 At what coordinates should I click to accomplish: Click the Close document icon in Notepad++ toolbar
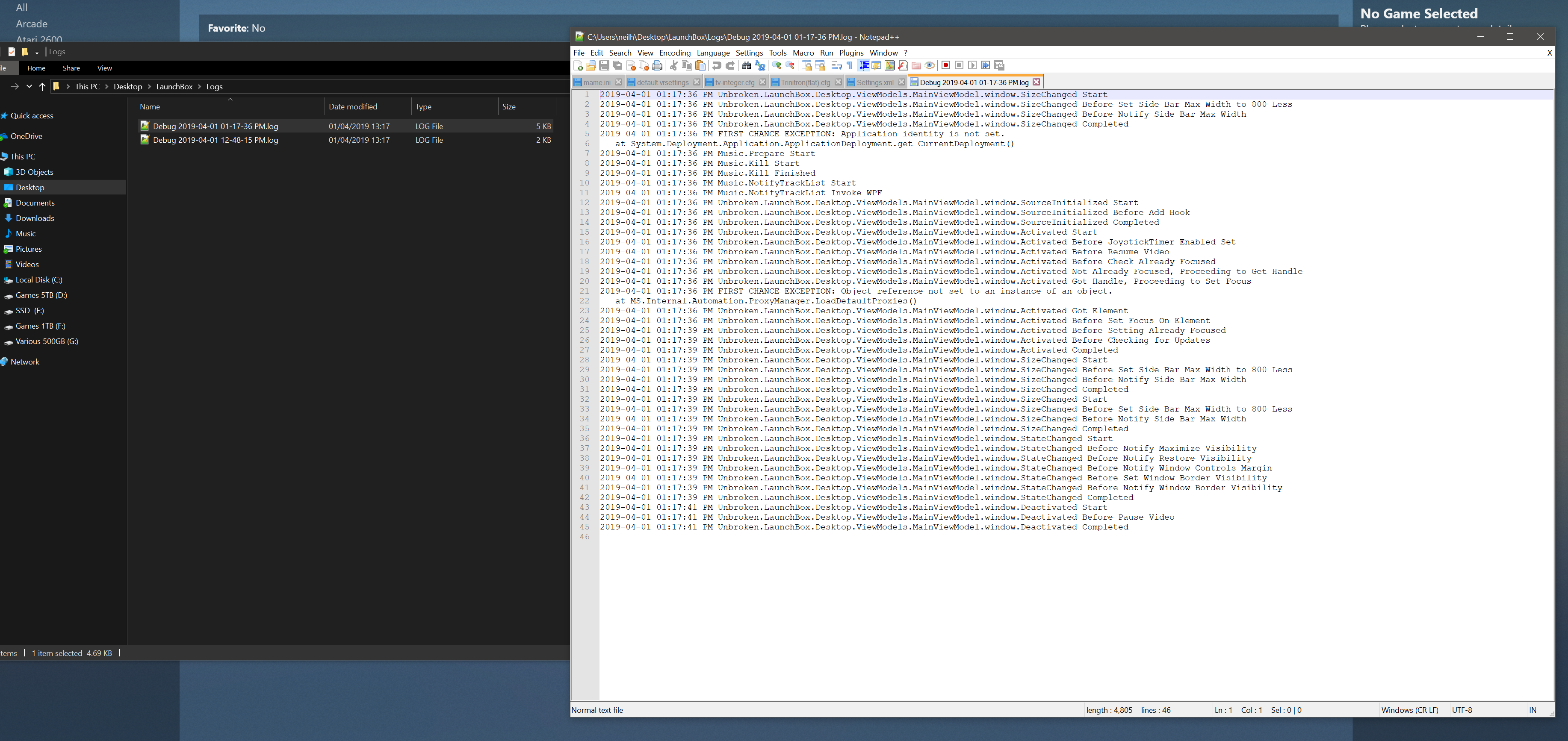pyautogui.click(x=631, y=66)
